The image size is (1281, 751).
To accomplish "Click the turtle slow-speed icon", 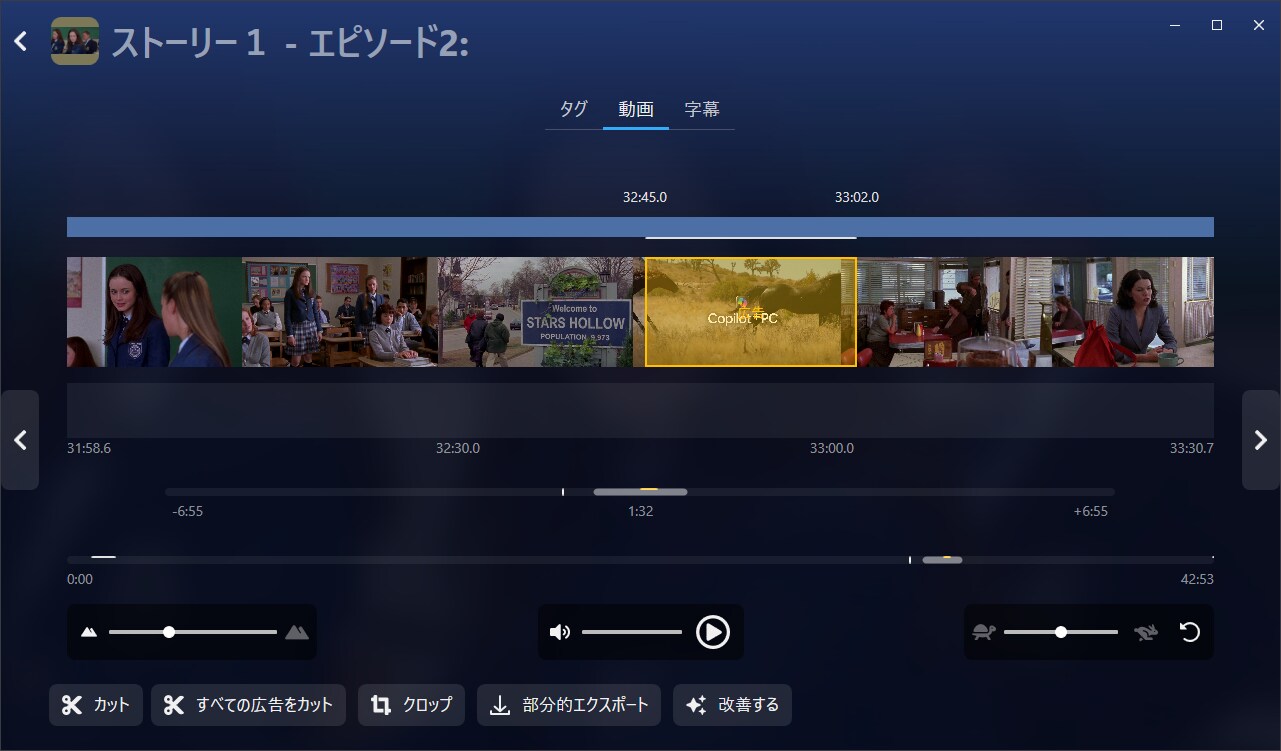I will point(984,632).
